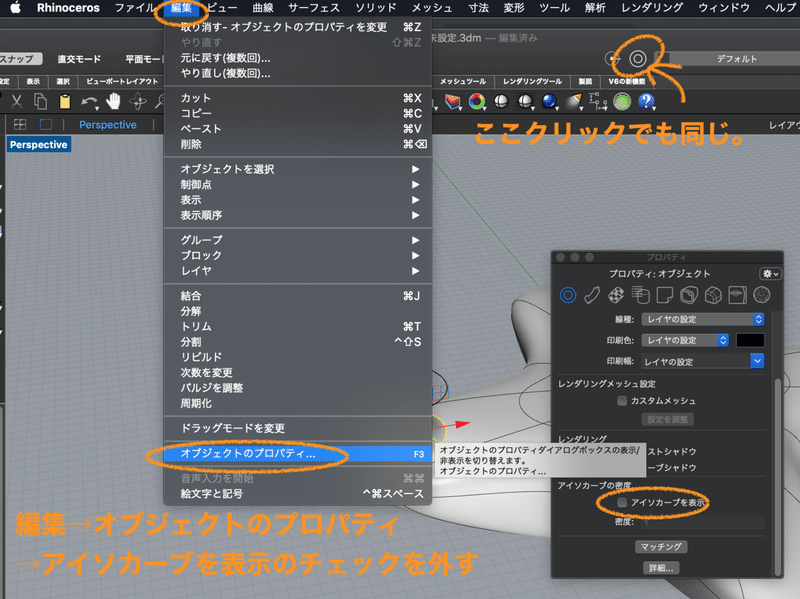Open the 印刷色 dropdown
This screenshot has height=599, width=800.
coord(685,340)
